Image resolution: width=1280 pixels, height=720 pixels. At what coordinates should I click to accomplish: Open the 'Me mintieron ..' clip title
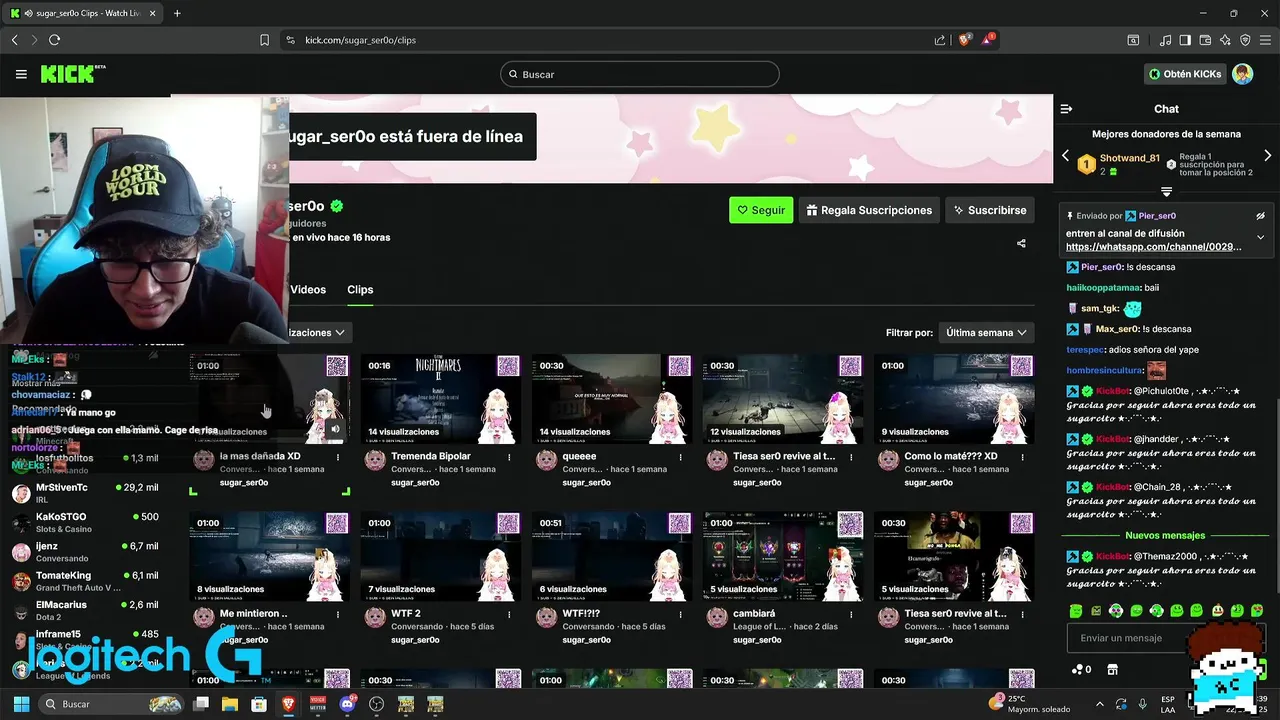point(254,613)
